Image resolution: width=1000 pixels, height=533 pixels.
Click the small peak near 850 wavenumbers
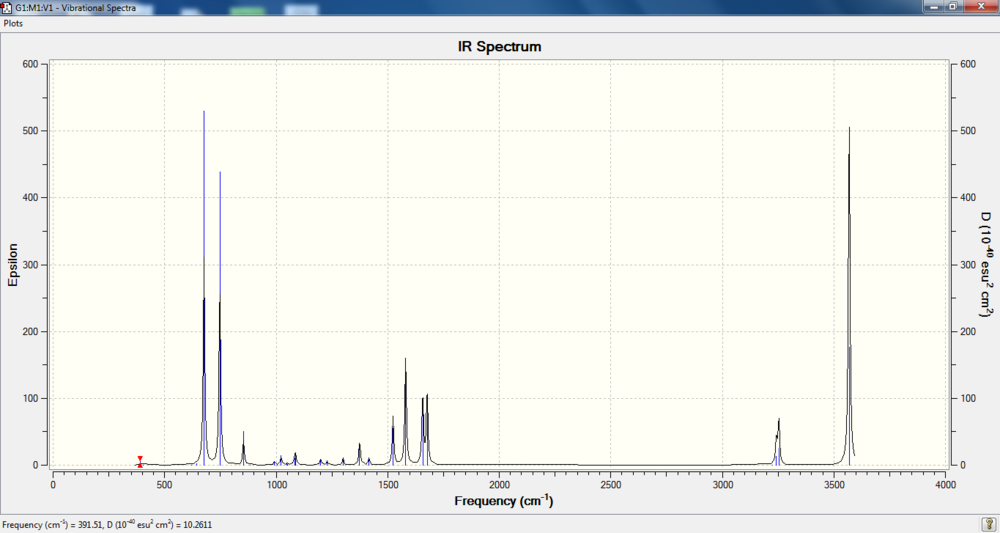point(244,448)
